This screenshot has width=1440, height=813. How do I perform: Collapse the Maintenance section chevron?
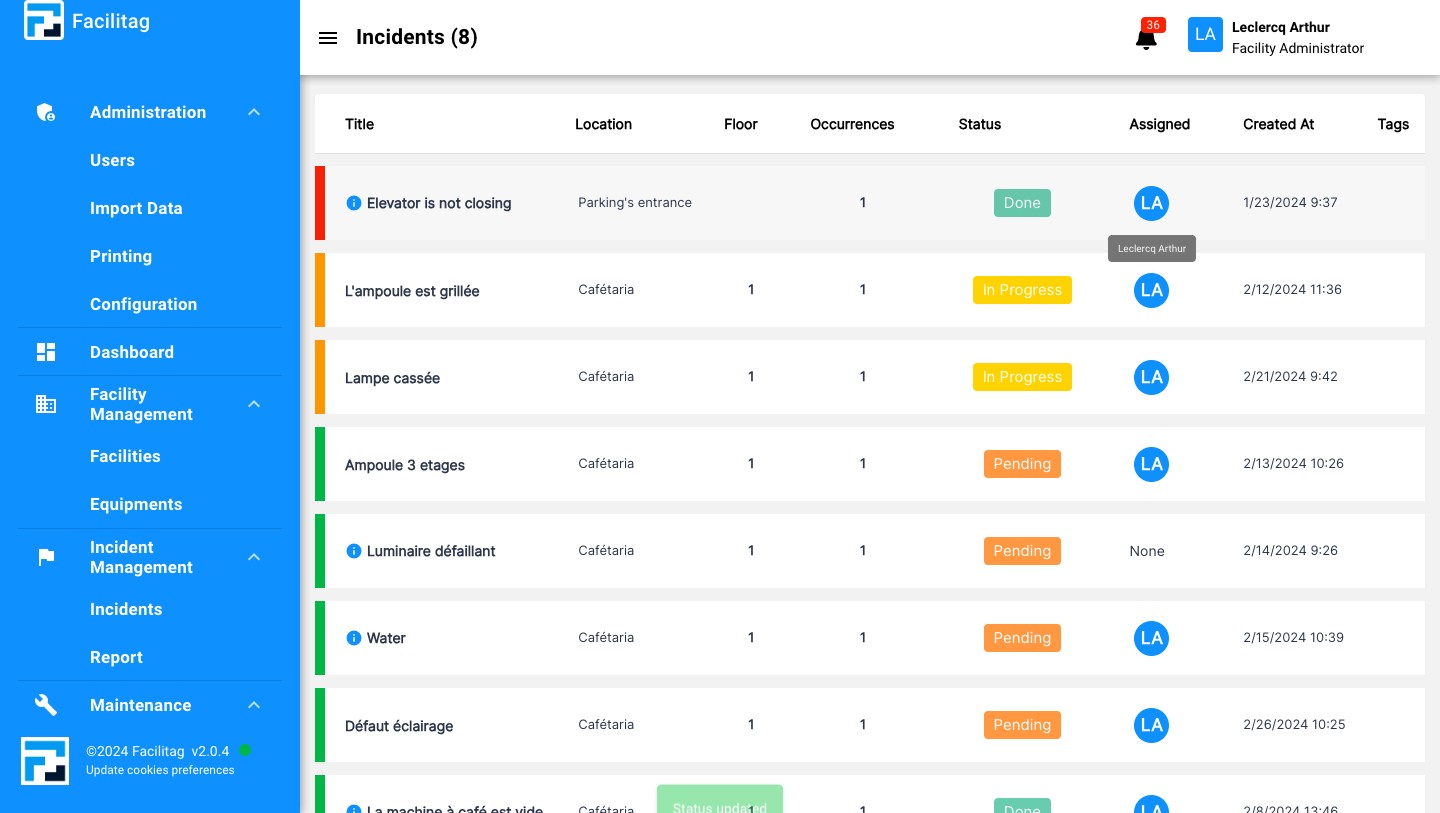[254, 705]
